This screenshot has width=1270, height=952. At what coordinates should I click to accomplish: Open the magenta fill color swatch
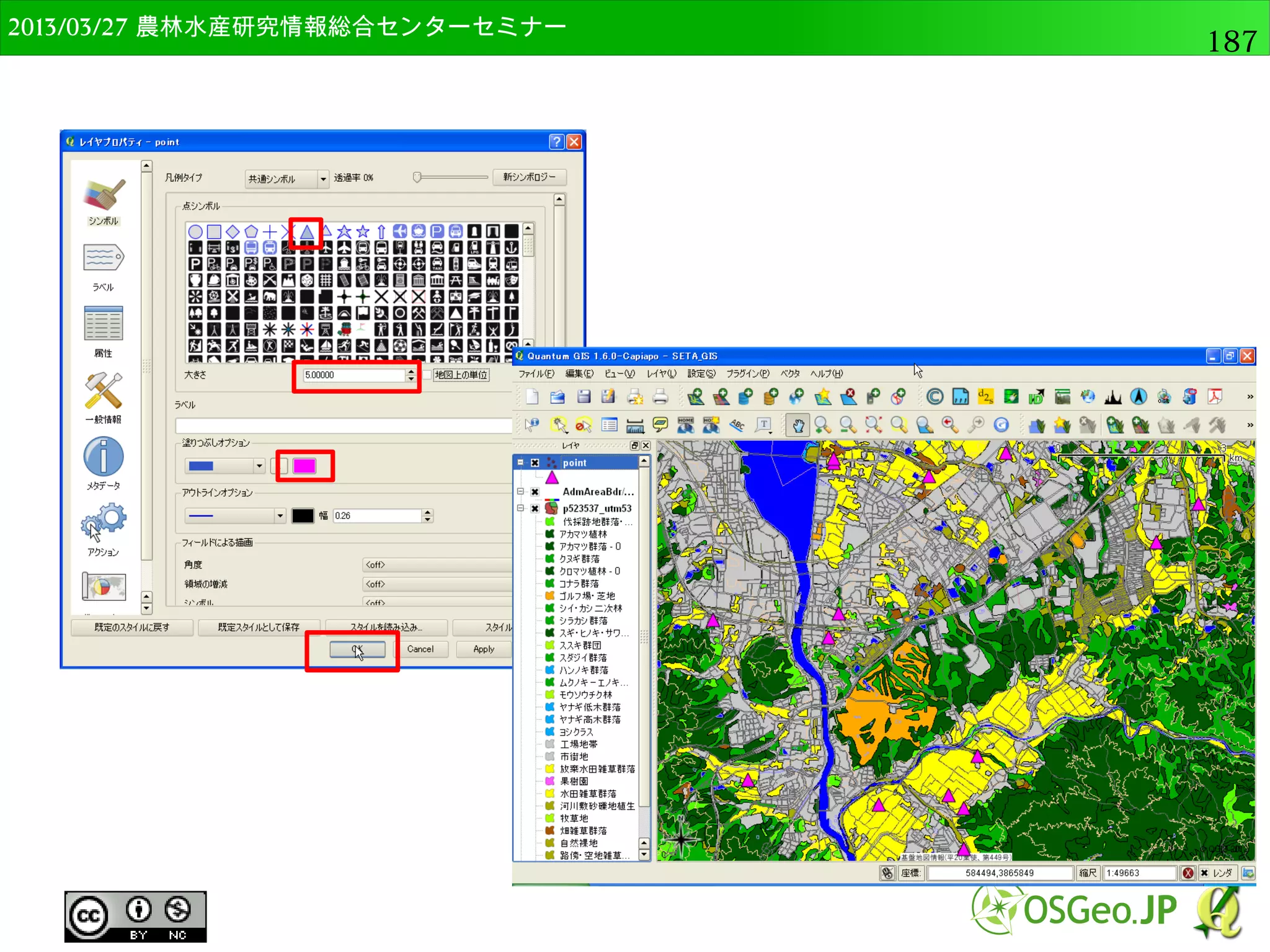coord(304,466)
